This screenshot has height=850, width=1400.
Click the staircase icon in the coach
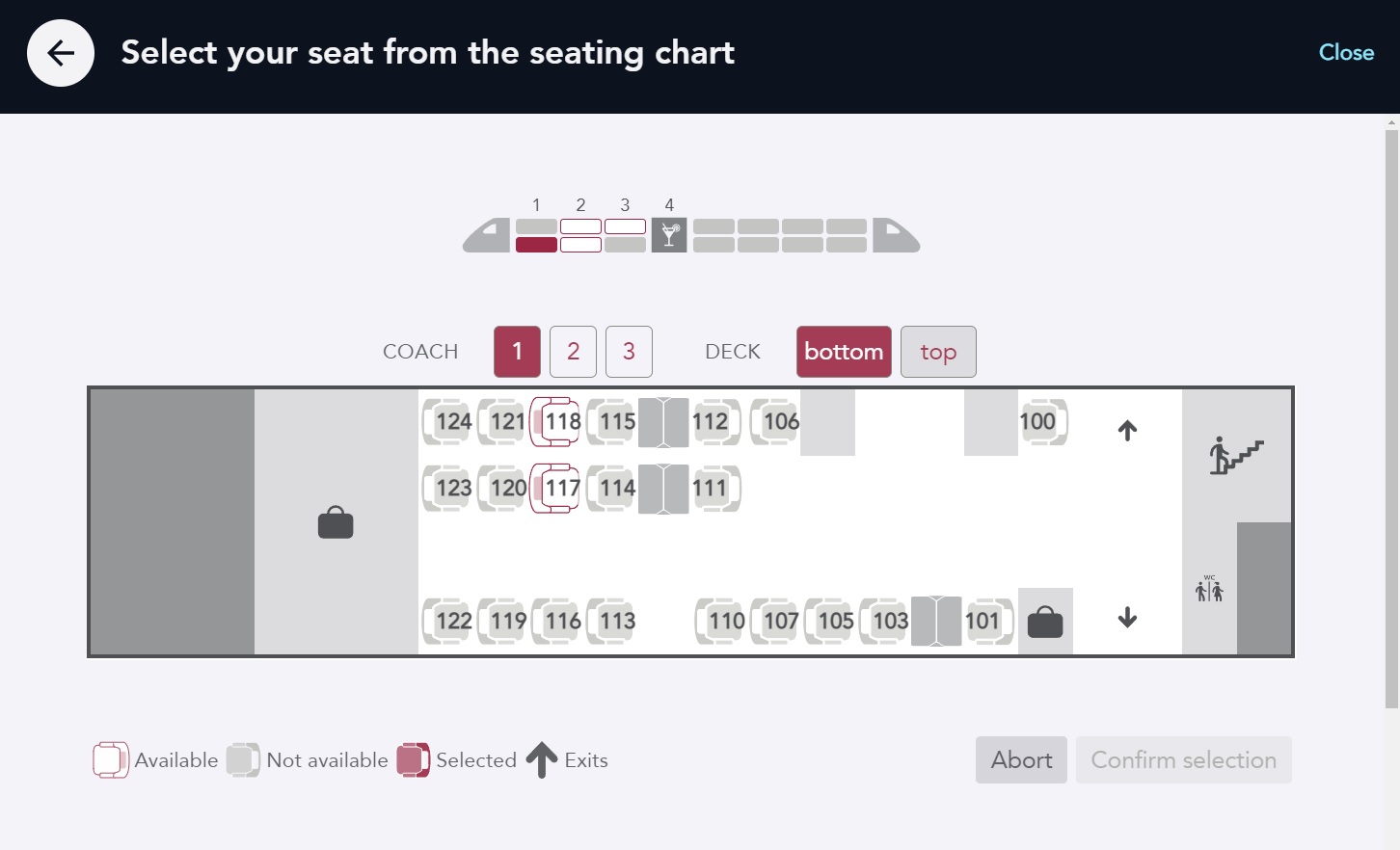[x=1236, y=455]
